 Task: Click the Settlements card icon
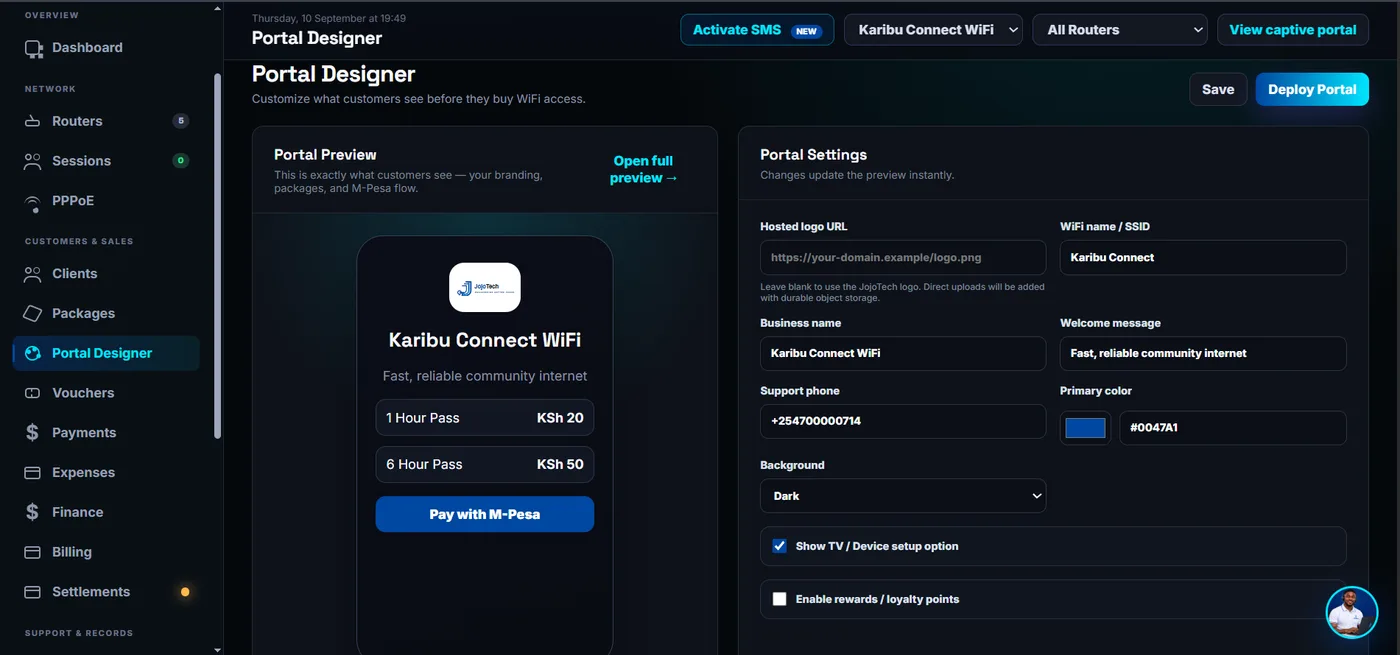(x=33, y=592)
